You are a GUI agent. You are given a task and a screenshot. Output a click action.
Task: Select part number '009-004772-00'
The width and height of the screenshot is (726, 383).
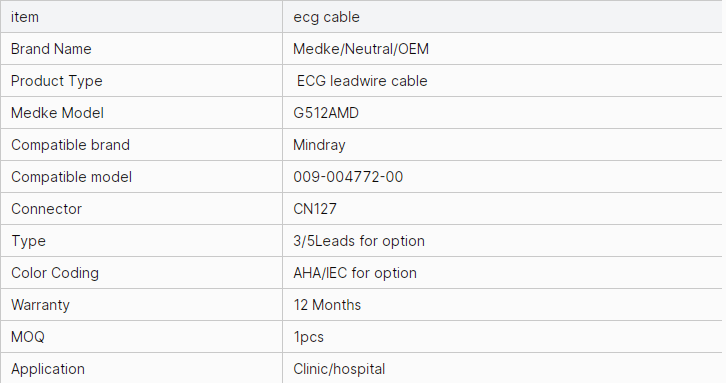[x=348, y=176]
